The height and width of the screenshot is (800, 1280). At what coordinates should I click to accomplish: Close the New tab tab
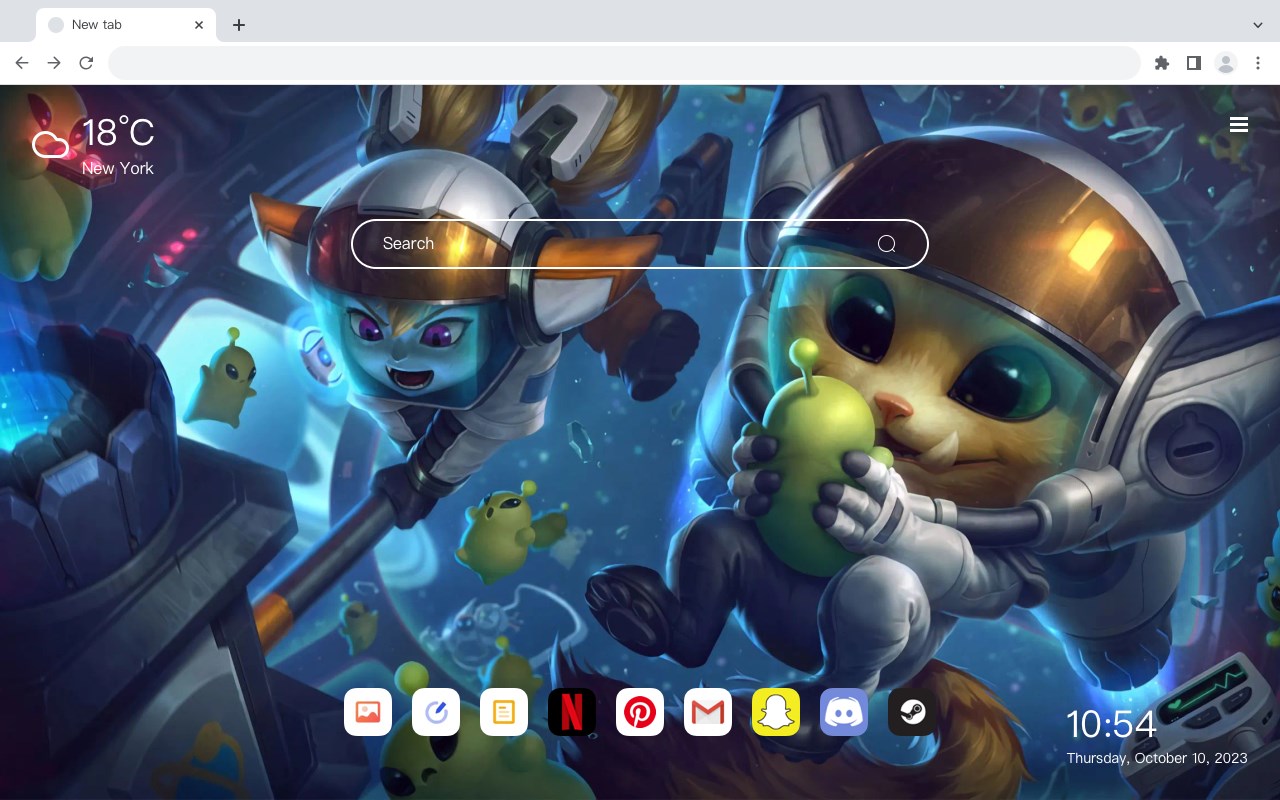pos(200,25)
